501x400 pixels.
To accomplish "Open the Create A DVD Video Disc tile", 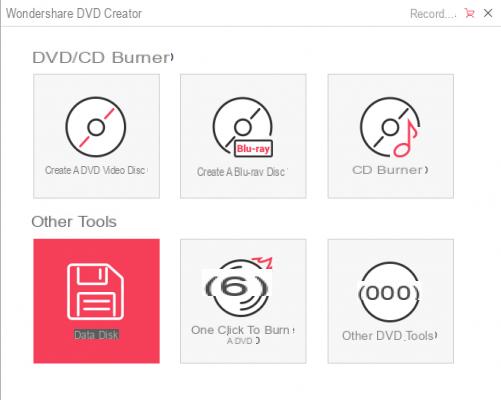I will point(96,136).
